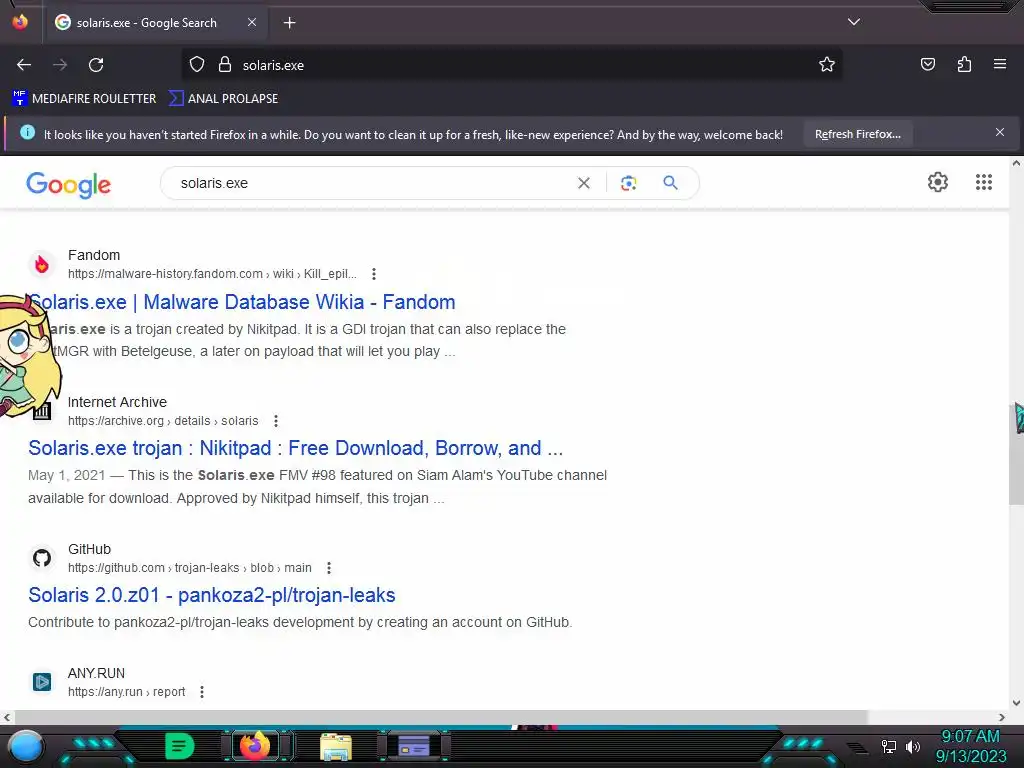Open the green notes app on taskbar
This screenshot has width=1024, height=768.
point(179,746)
